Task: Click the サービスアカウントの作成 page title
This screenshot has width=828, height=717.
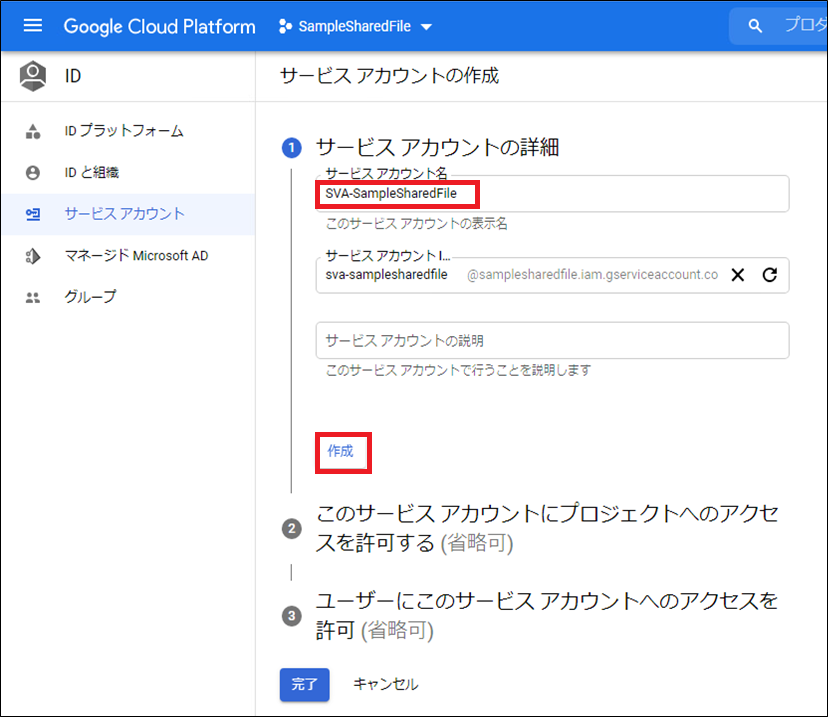Action: [389, 76]
